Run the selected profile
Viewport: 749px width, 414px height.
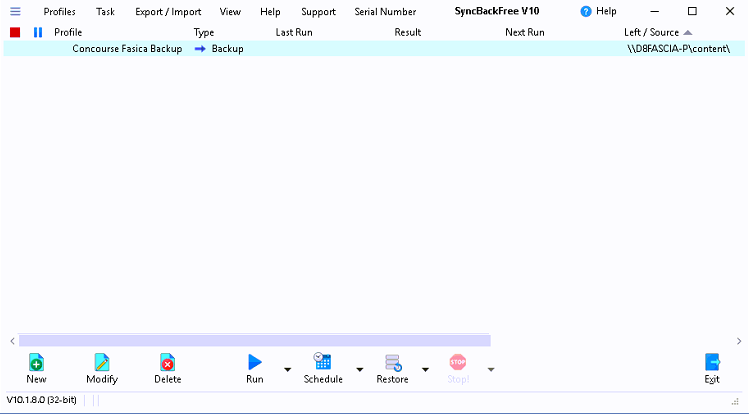pos(255,363)
